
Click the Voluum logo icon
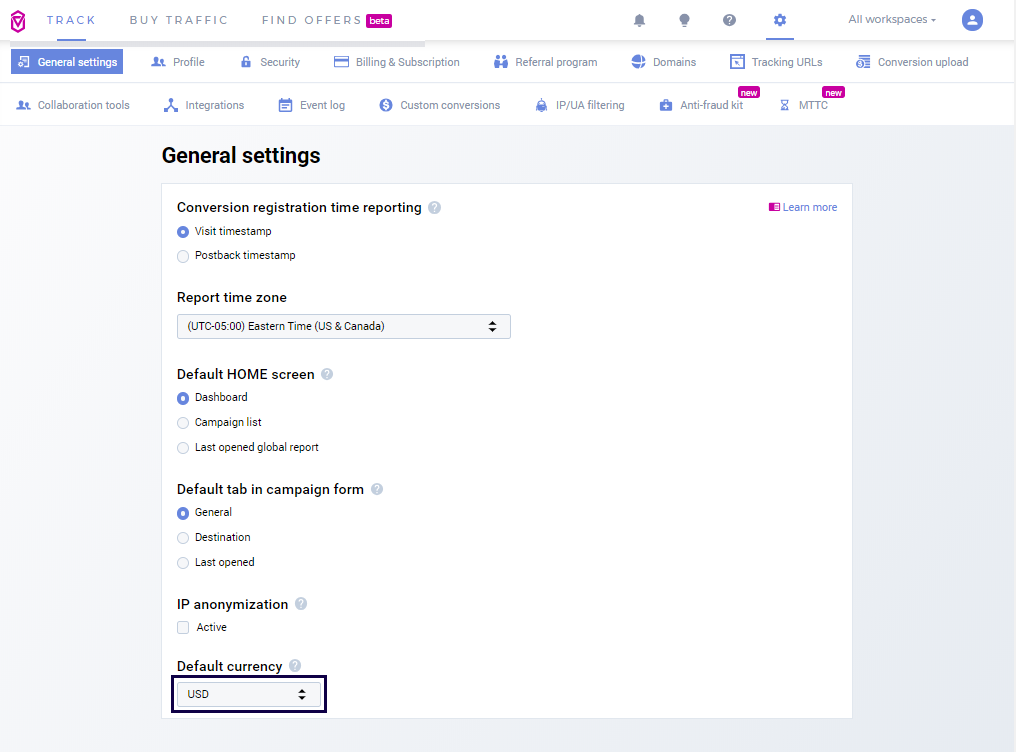pos(18,21)
